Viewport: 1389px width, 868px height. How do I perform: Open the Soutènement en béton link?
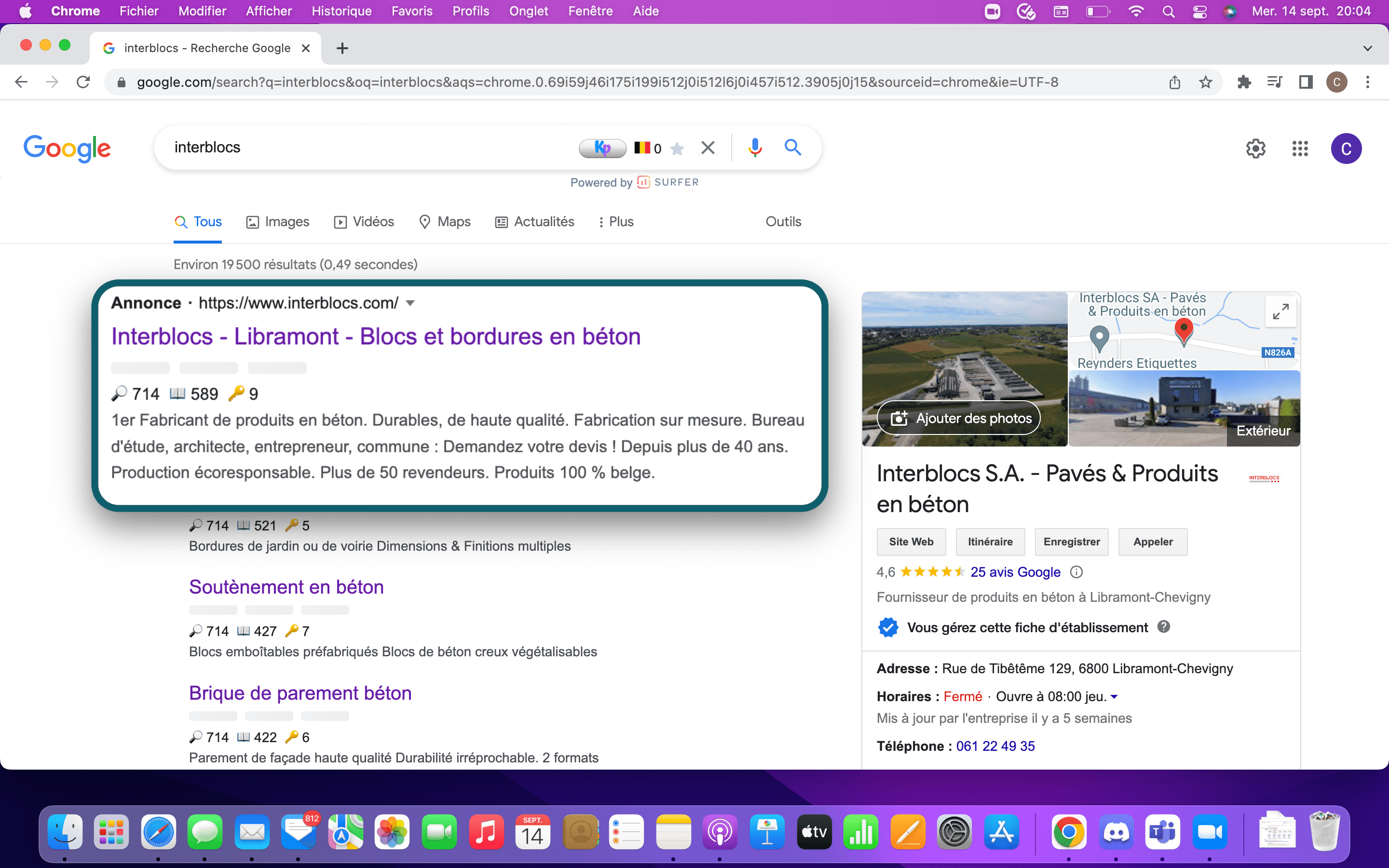coord(286,587)
